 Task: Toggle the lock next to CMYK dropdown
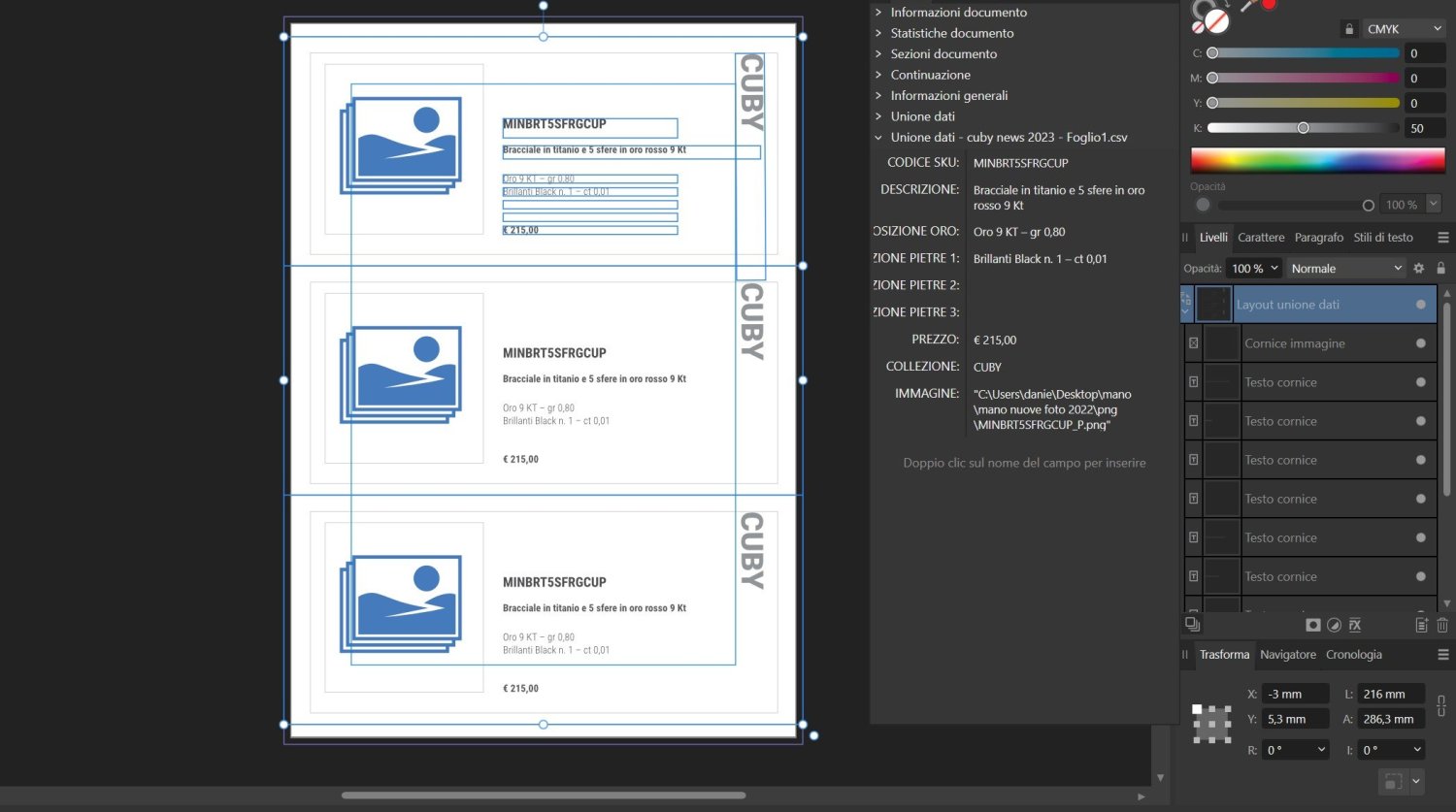[x=1348, y=29]
